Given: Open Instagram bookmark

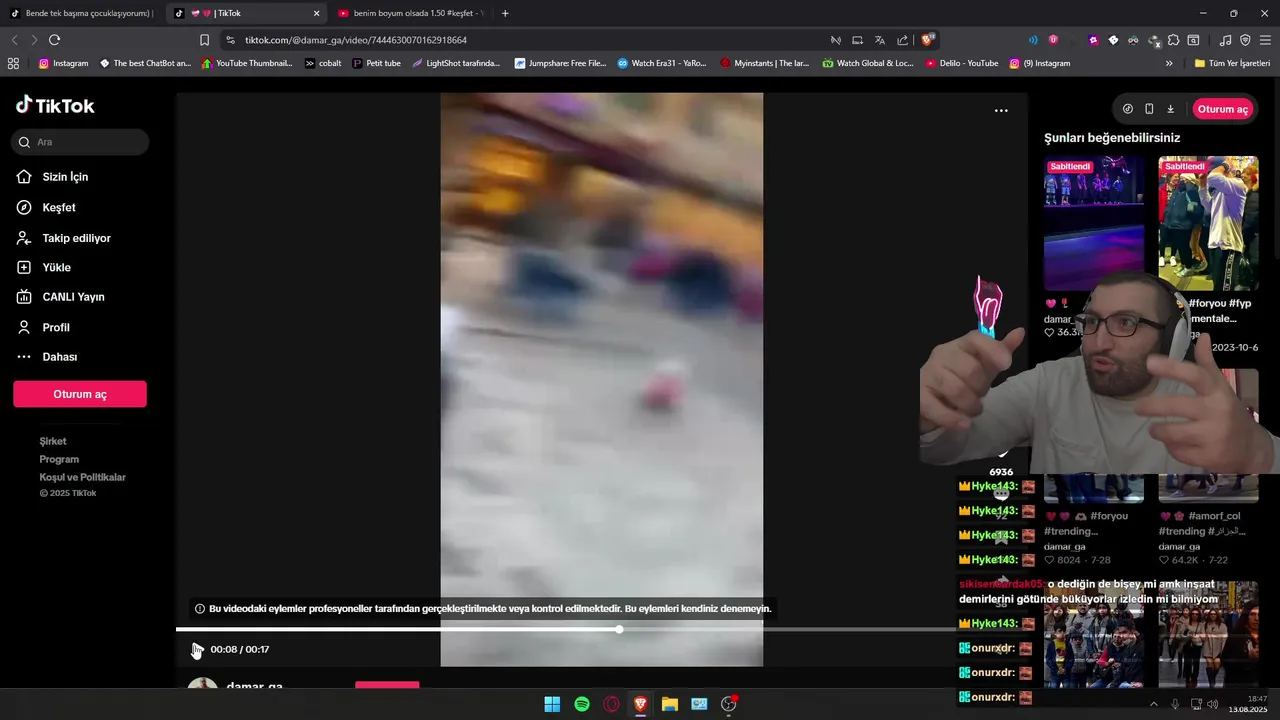Looking at the screenshot, I should tap(63, 63).
